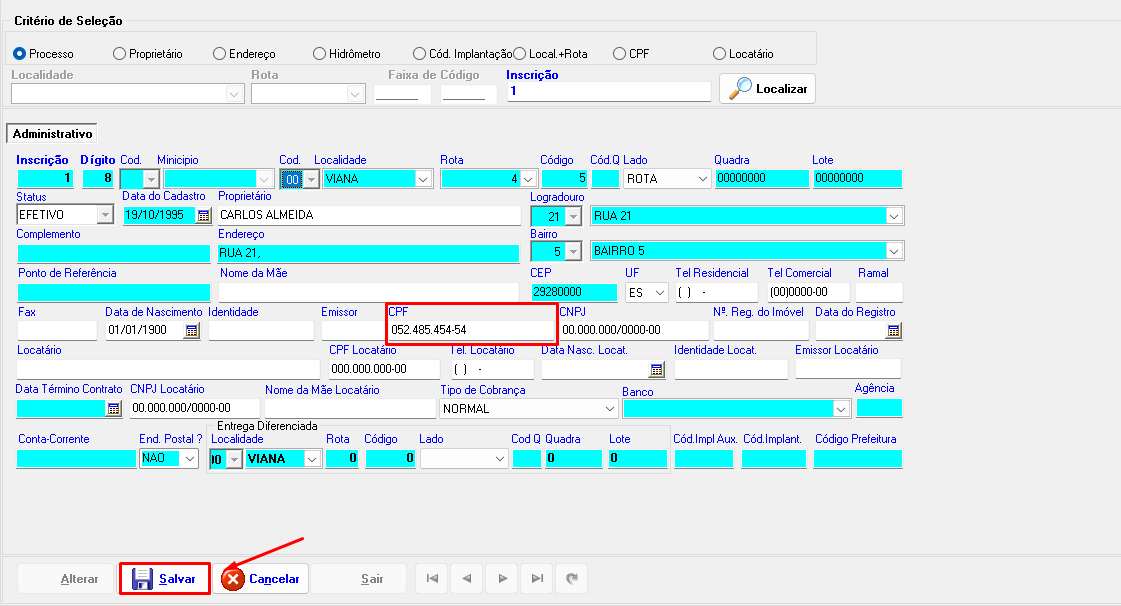Choose the Hidrômetro radio option
Screen dimensions: 1121x606
click(x=320, y=54)
